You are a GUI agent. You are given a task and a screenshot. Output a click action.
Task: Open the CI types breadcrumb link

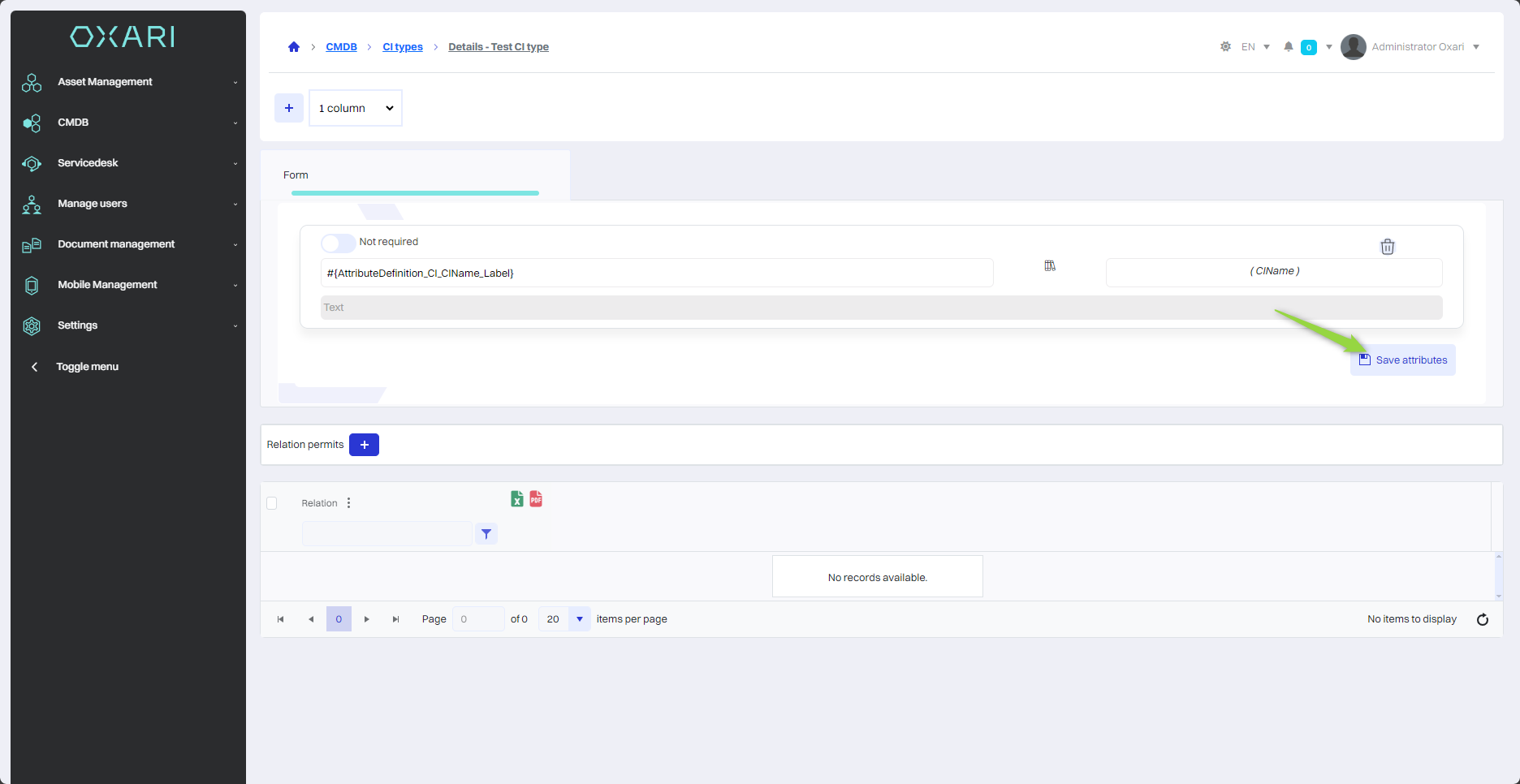pyautogui.click(x=403, y=47)
